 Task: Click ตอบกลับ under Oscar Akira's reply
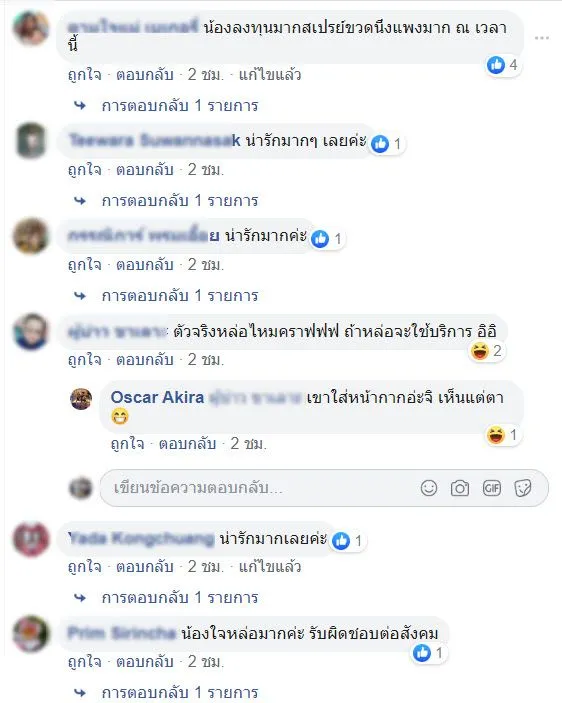(x=187, y=444)
